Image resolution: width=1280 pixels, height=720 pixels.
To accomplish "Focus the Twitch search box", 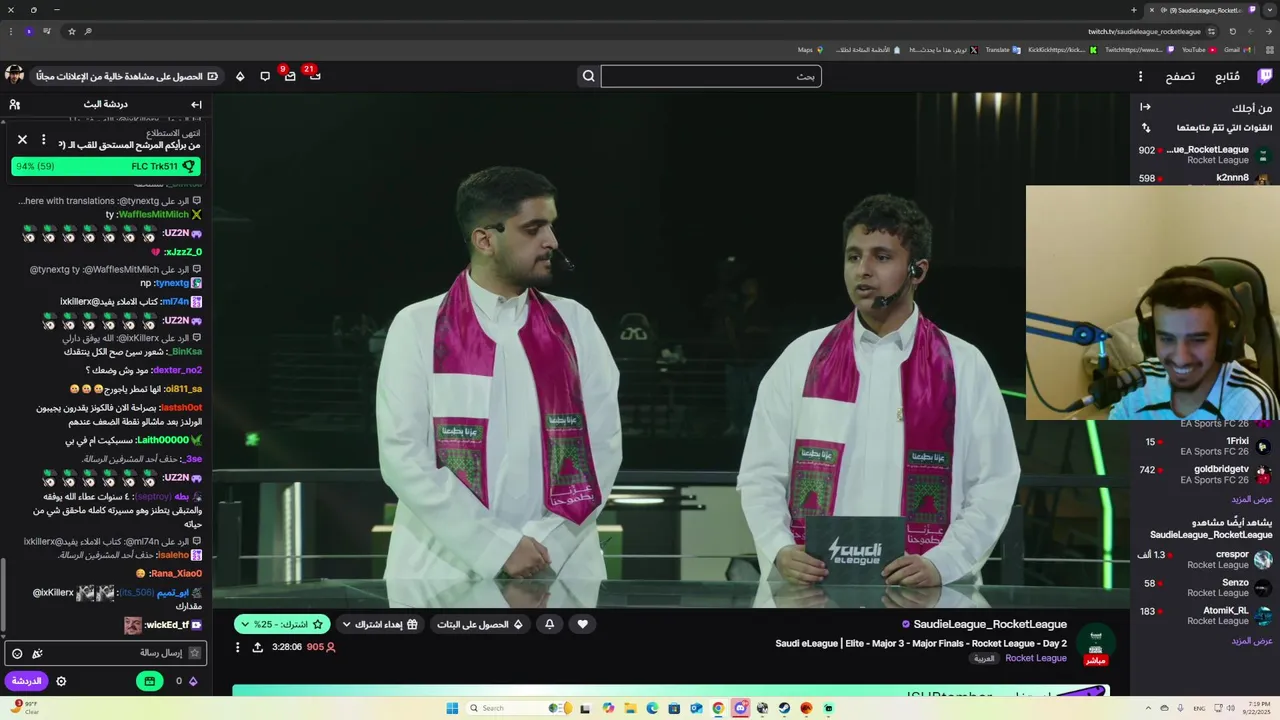I will tap(711, 76).
